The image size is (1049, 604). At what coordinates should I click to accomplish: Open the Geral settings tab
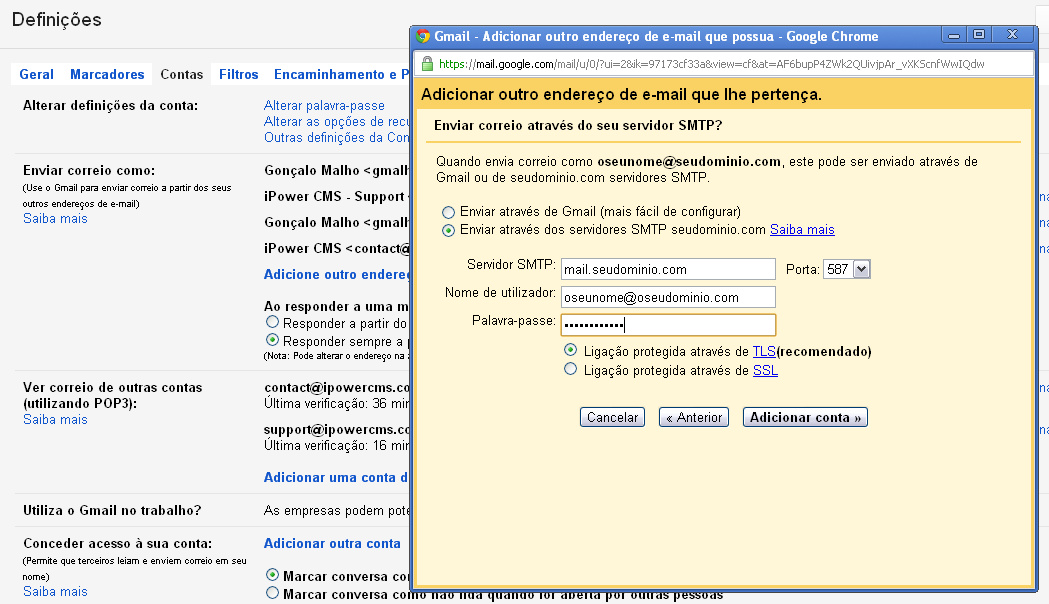36,74
